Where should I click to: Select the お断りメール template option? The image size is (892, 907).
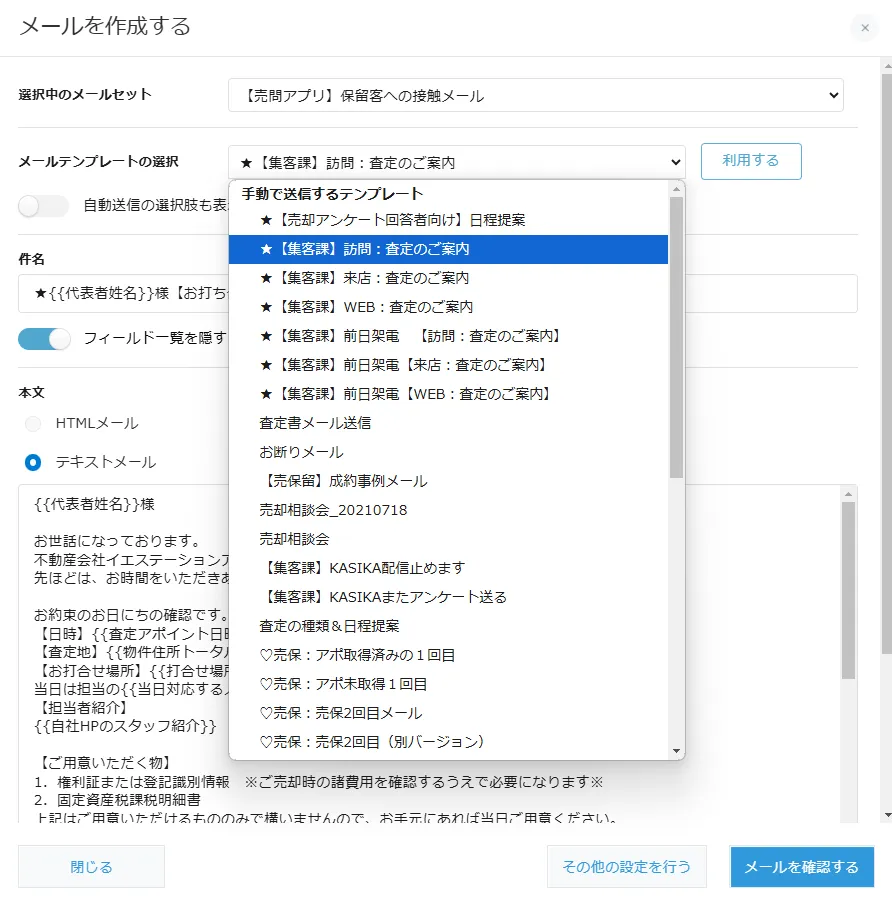(x=301, y=452)
